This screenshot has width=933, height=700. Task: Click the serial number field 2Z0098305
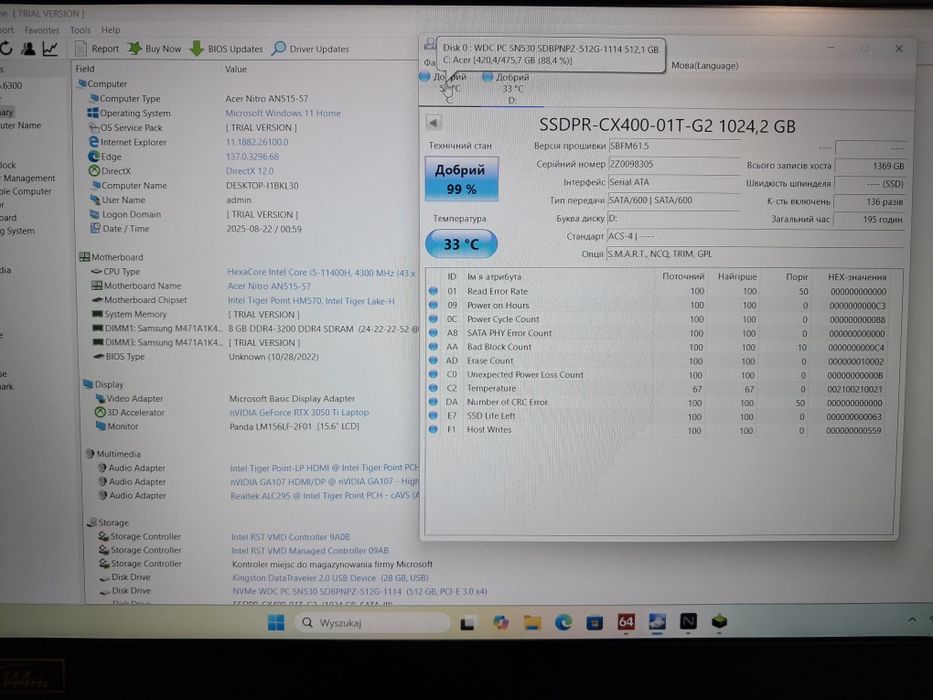[x=674, y=164]
